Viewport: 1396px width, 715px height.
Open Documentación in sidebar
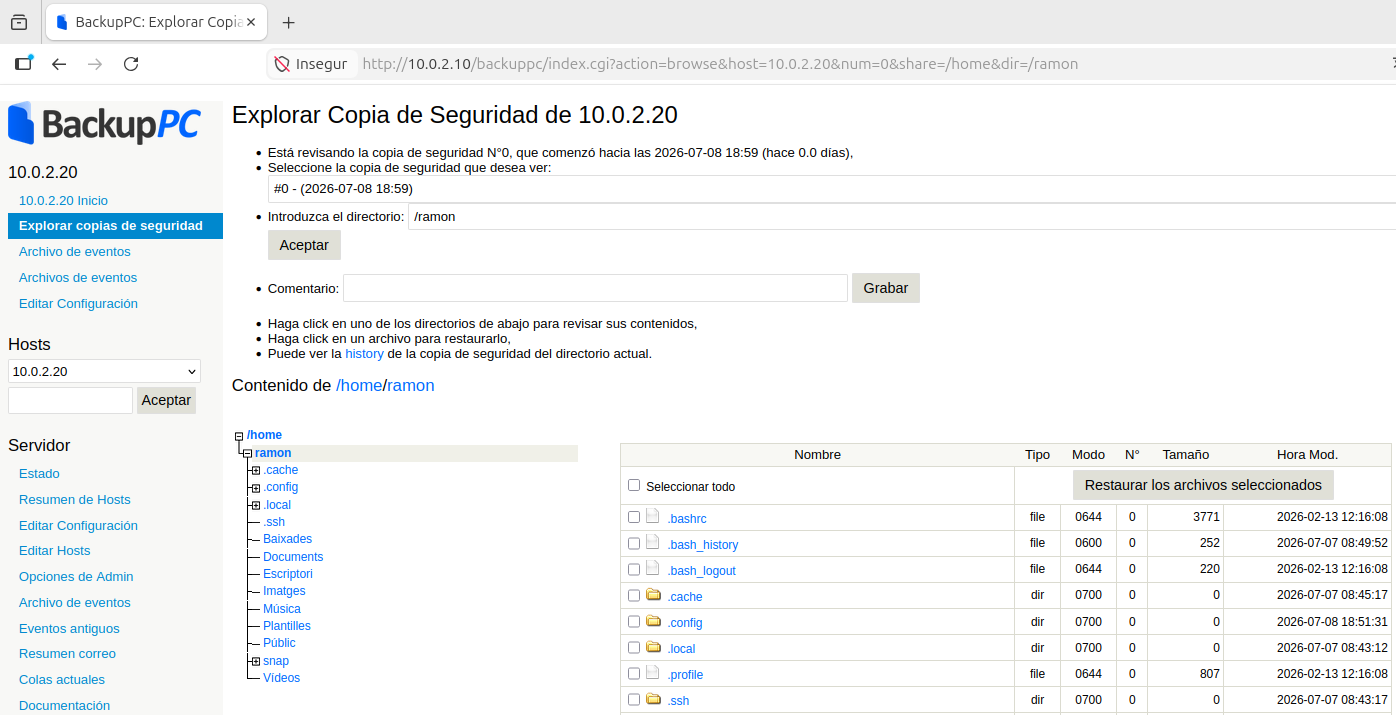(x=64, y=705)
